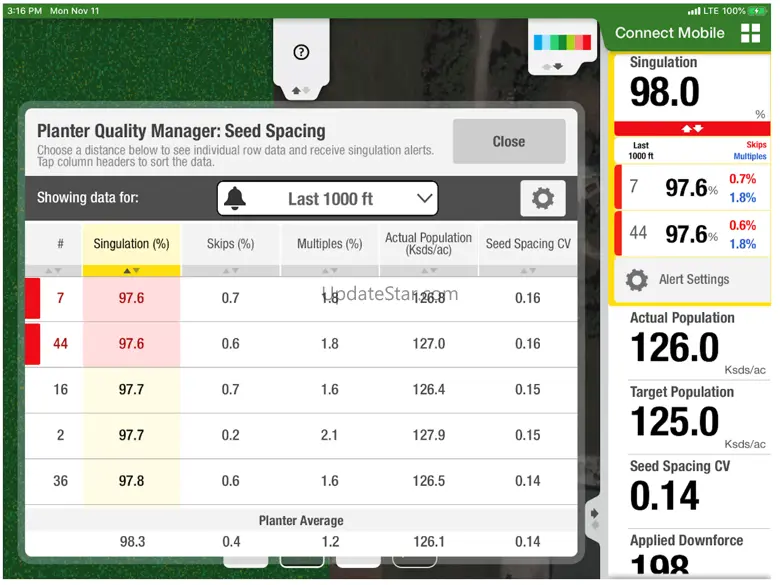This screenshot has width=780, height=585.
Task: Open the Seed Spacing CV 0.14 tile
Action: [692, 490]
